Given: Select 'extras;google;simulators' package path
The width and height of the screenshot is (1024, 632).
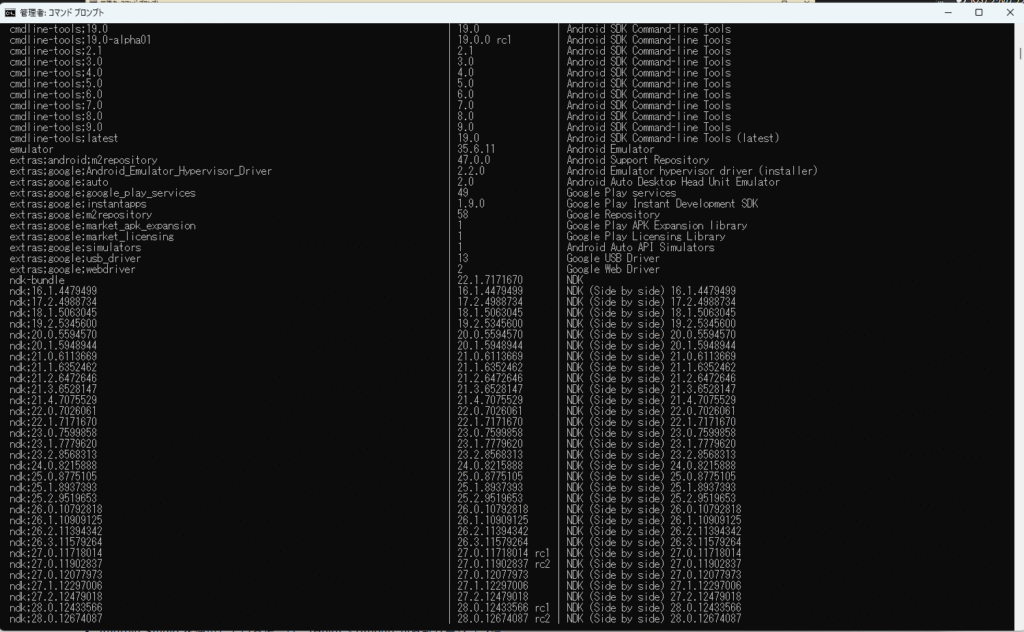Looking at the screenshot, I should (75, 248).
